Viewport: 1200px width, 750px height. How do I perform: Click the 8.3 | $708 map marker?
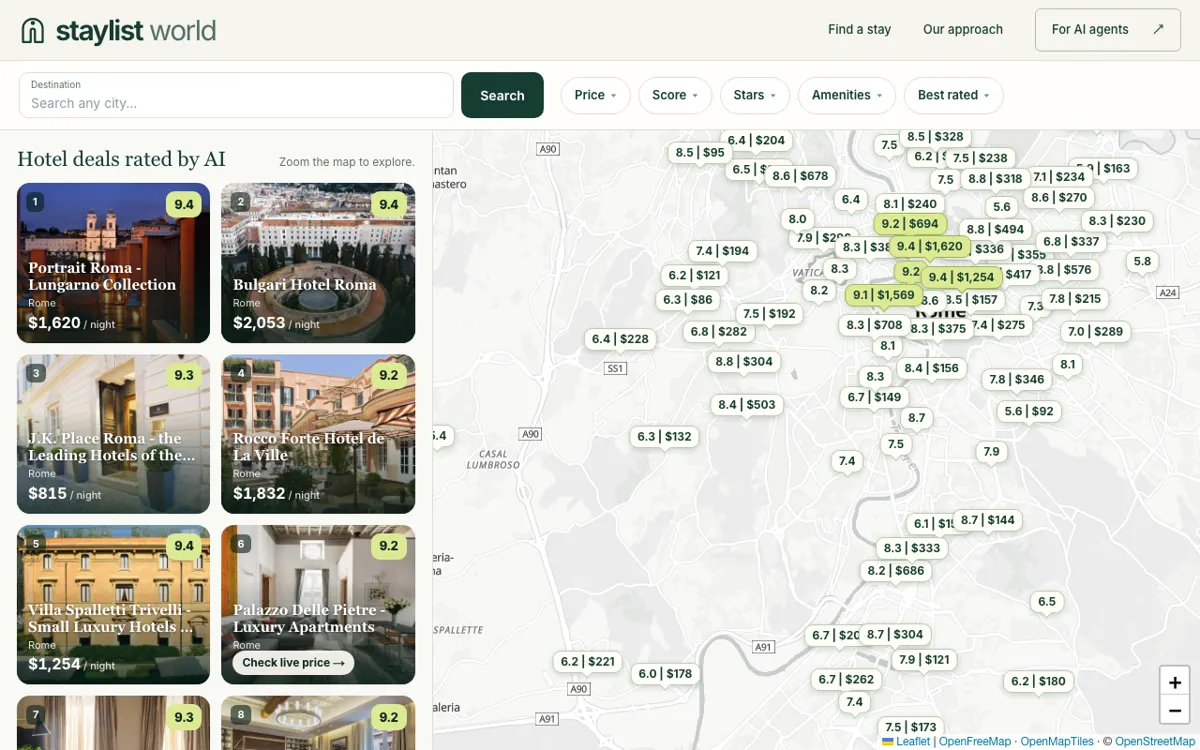click(x=875, y=325)
